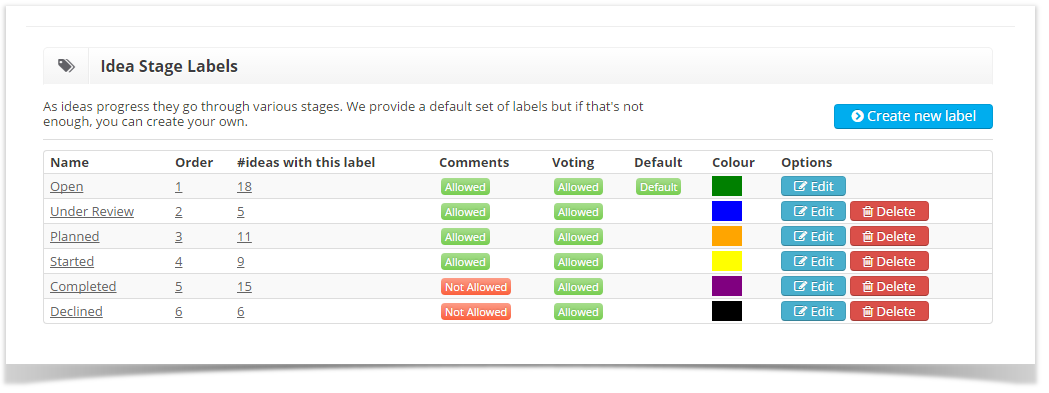The width and height of the screenshot is (1049, 393).
Task: Click the Not Allowed comments badge for Completed
Action: (476, 287)
